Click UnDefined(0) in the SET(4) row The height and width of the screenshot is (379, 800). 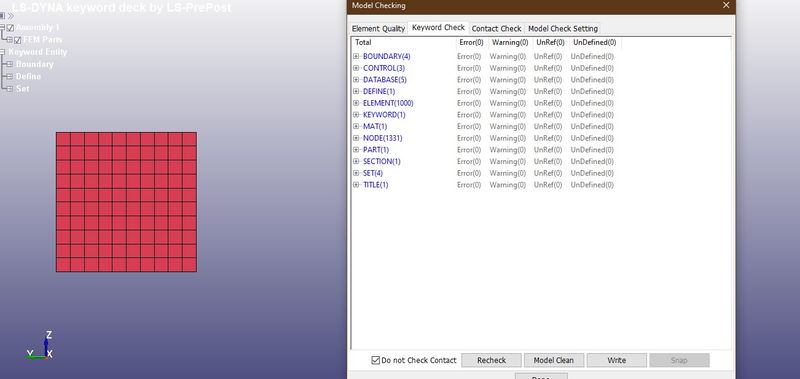point(592,173)
